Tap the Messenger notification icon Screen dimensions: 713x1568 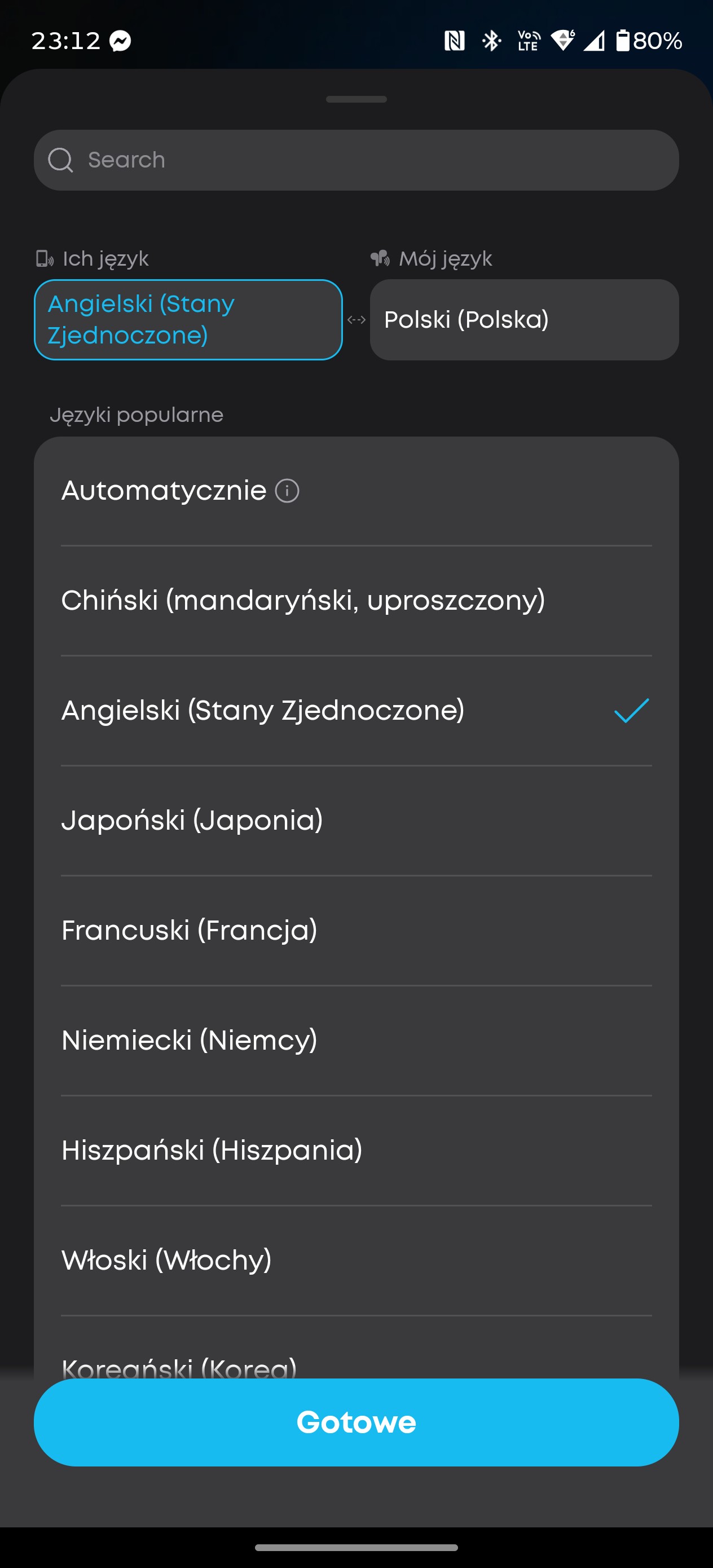pos(121,41)
